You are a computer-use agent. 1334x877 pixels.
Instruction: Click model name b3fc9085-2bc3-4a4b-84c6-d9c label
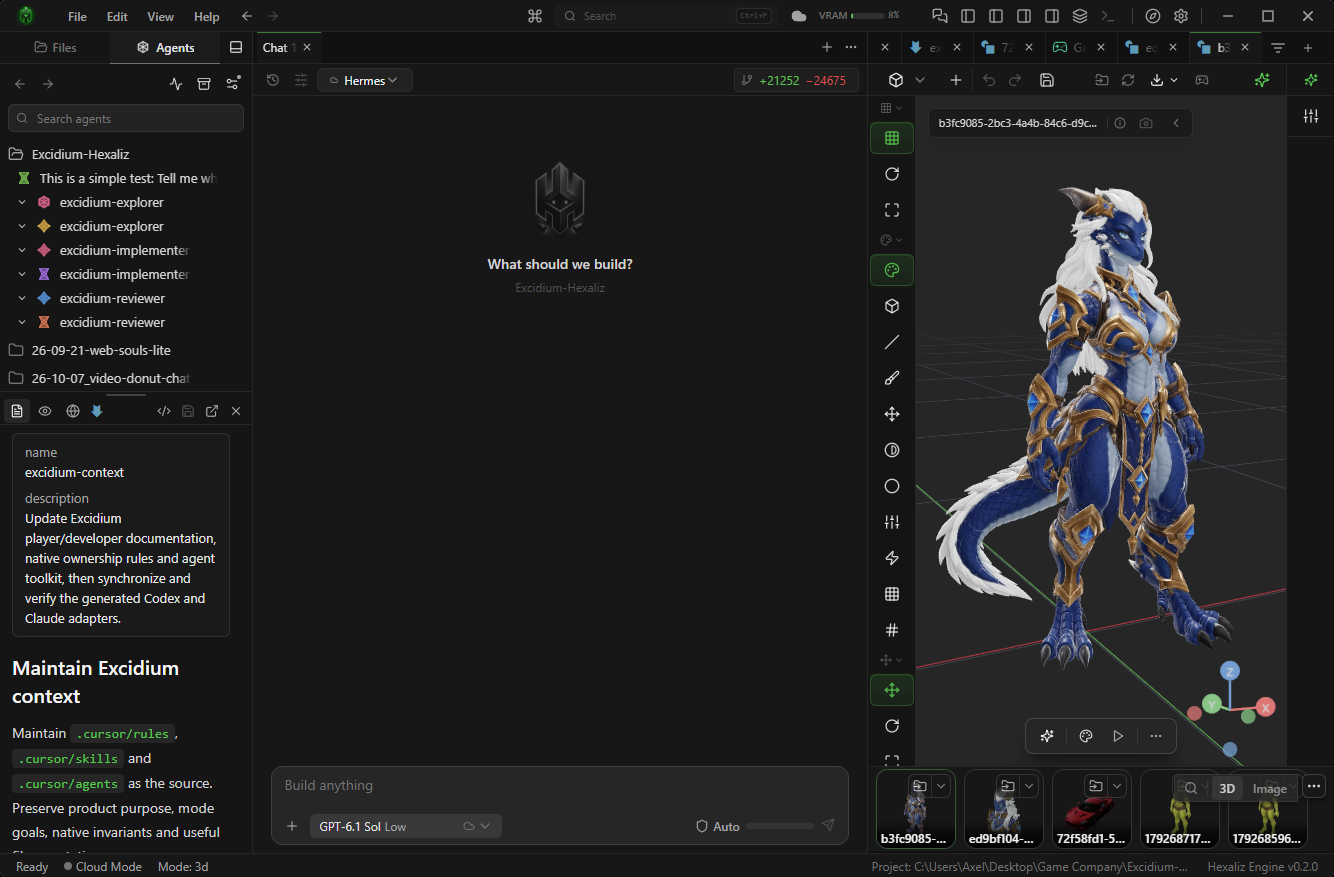[1017, 123]
